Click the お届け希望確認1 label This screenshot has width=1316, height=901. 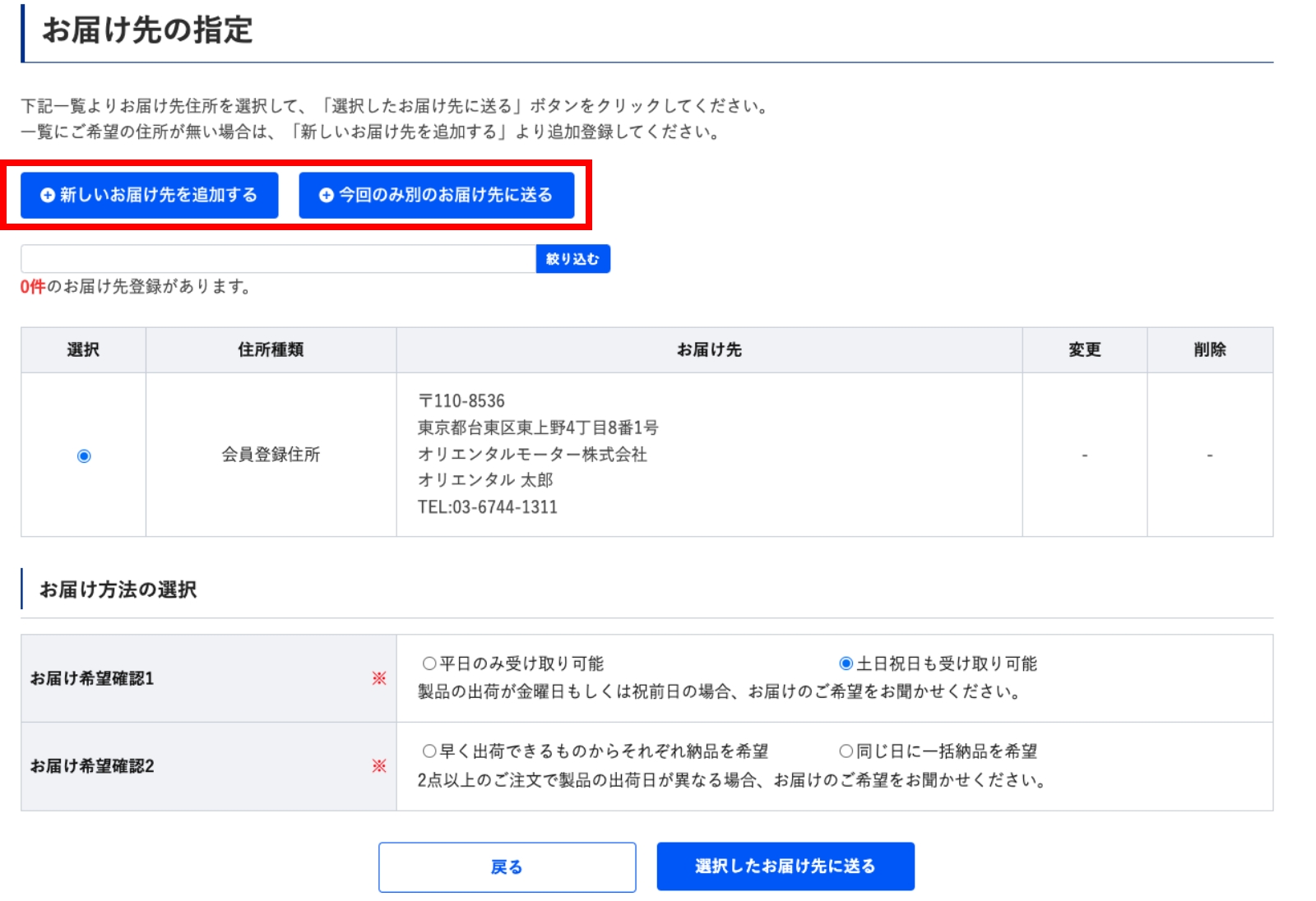point(92,679)
